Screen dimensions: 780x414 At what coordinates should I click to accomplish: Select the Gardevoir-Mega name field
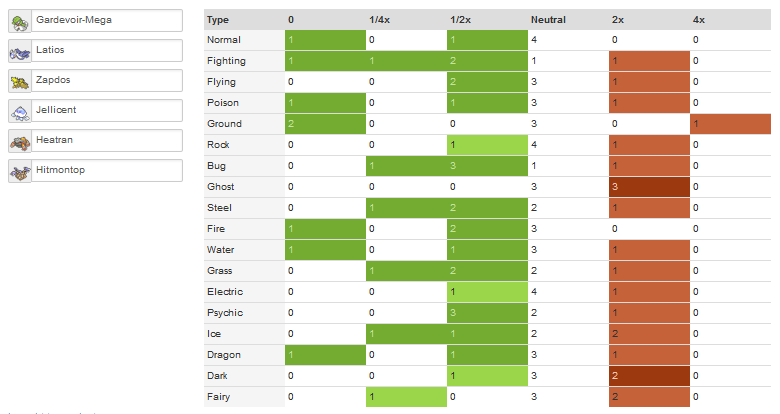tap(107, 20)
